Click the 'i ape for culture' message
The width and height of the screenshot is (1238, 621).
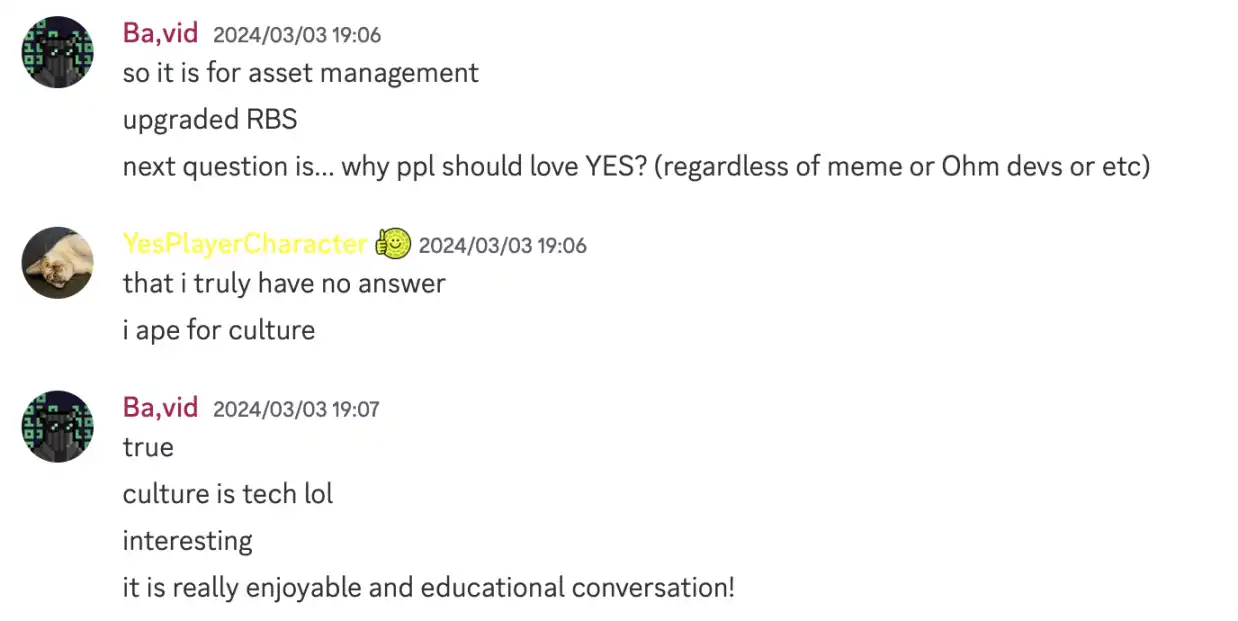[x=218, y=330]
